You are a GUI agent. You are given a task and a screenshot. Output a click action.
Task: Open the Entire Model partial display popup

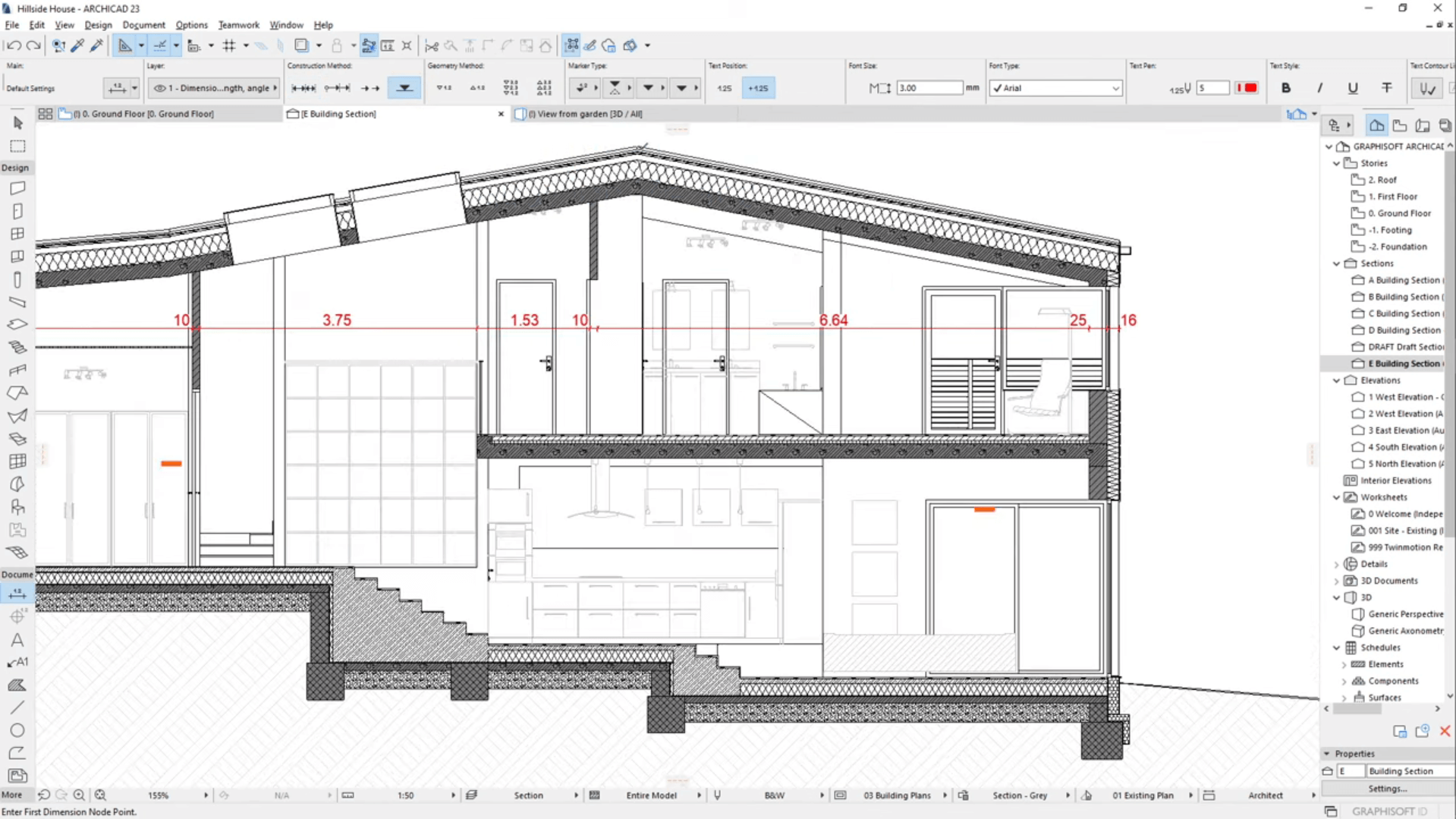[651, 795]
